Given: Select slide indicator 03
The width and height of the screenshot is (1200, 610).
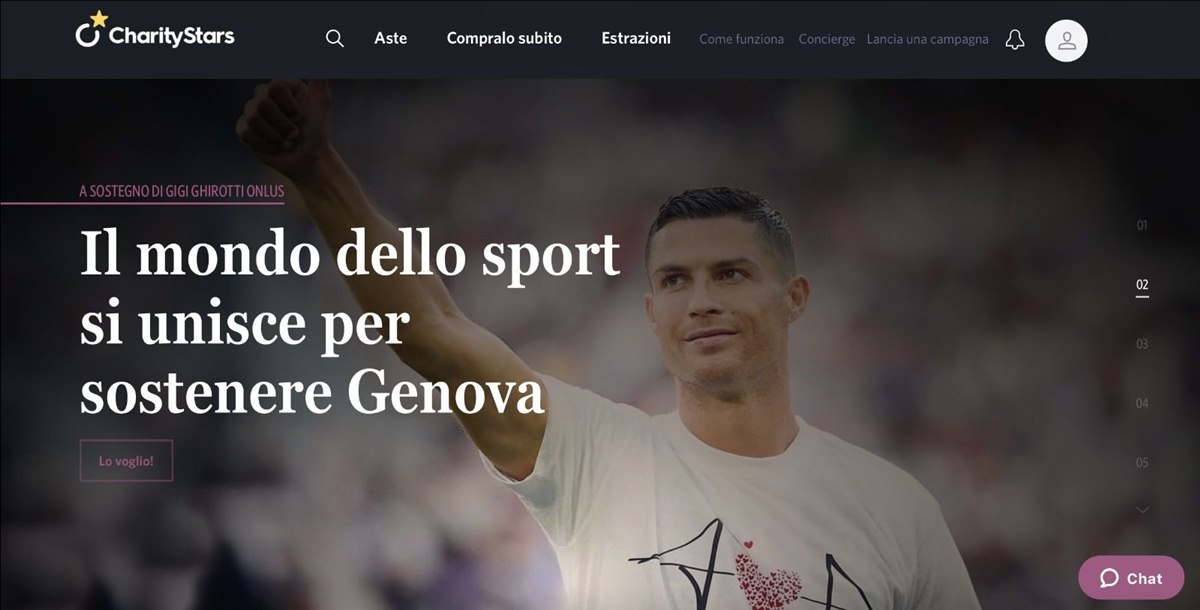Looking at the screenshot, I should 1142,343.
